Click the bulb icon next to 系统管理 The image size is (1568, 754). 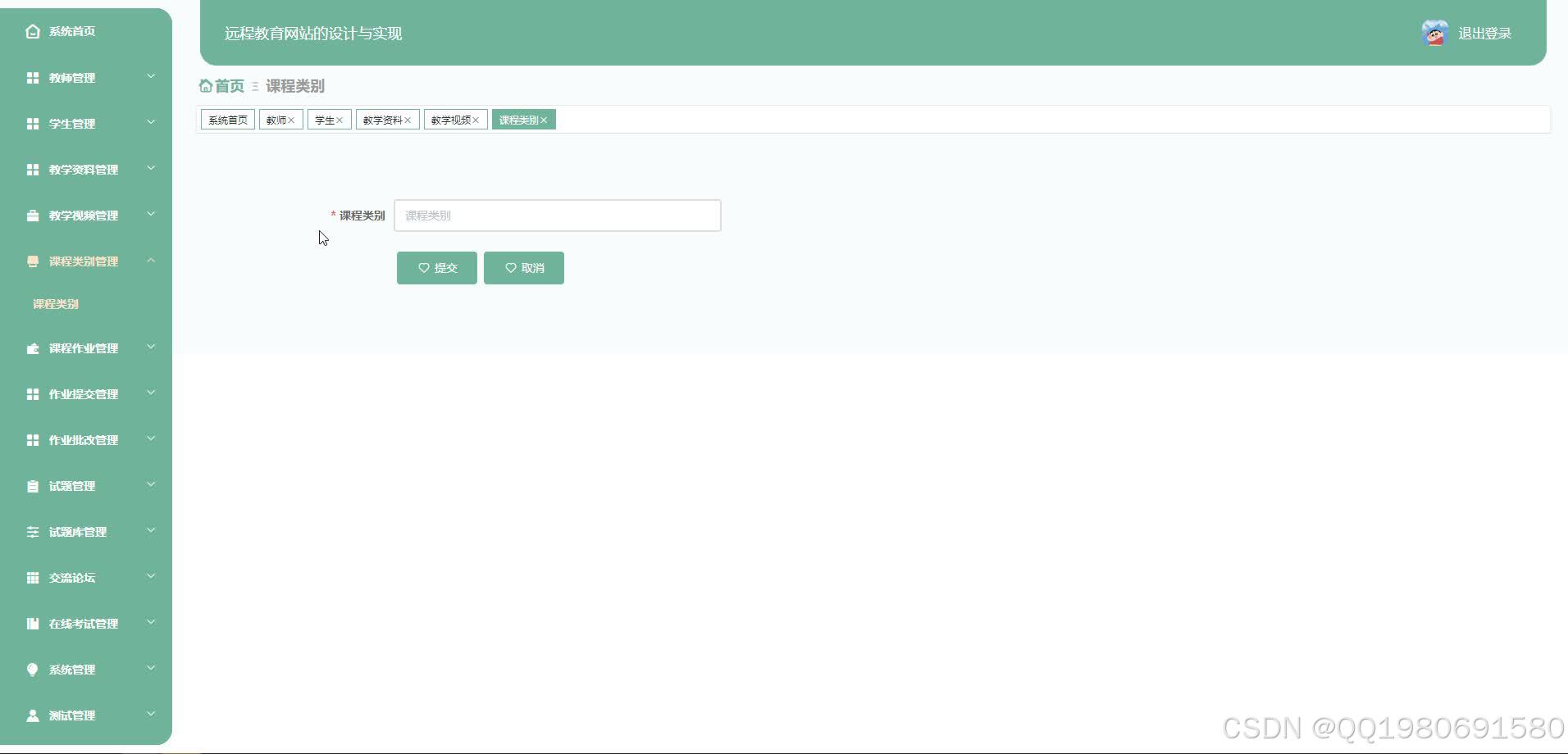tap(33, 670)
